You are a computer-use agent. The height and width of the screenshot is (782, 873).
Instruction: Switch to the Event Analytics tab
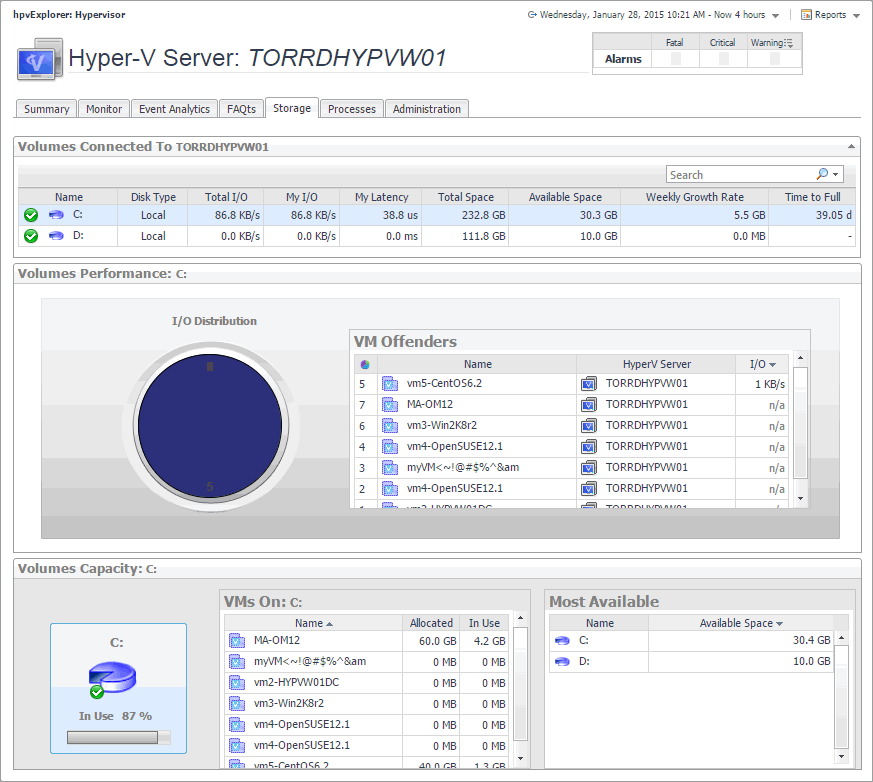click(174, 109)
